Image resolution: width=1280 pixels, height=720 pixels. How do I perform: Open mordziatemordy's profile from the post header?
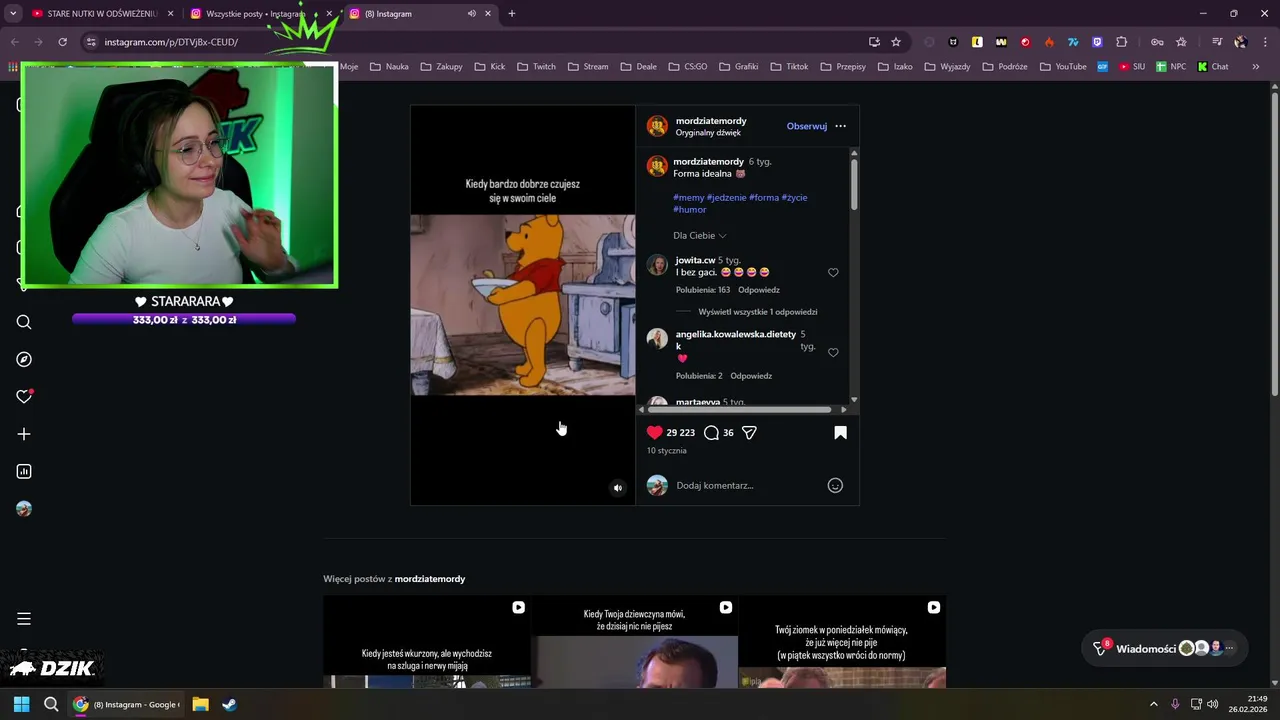(711, 121)
